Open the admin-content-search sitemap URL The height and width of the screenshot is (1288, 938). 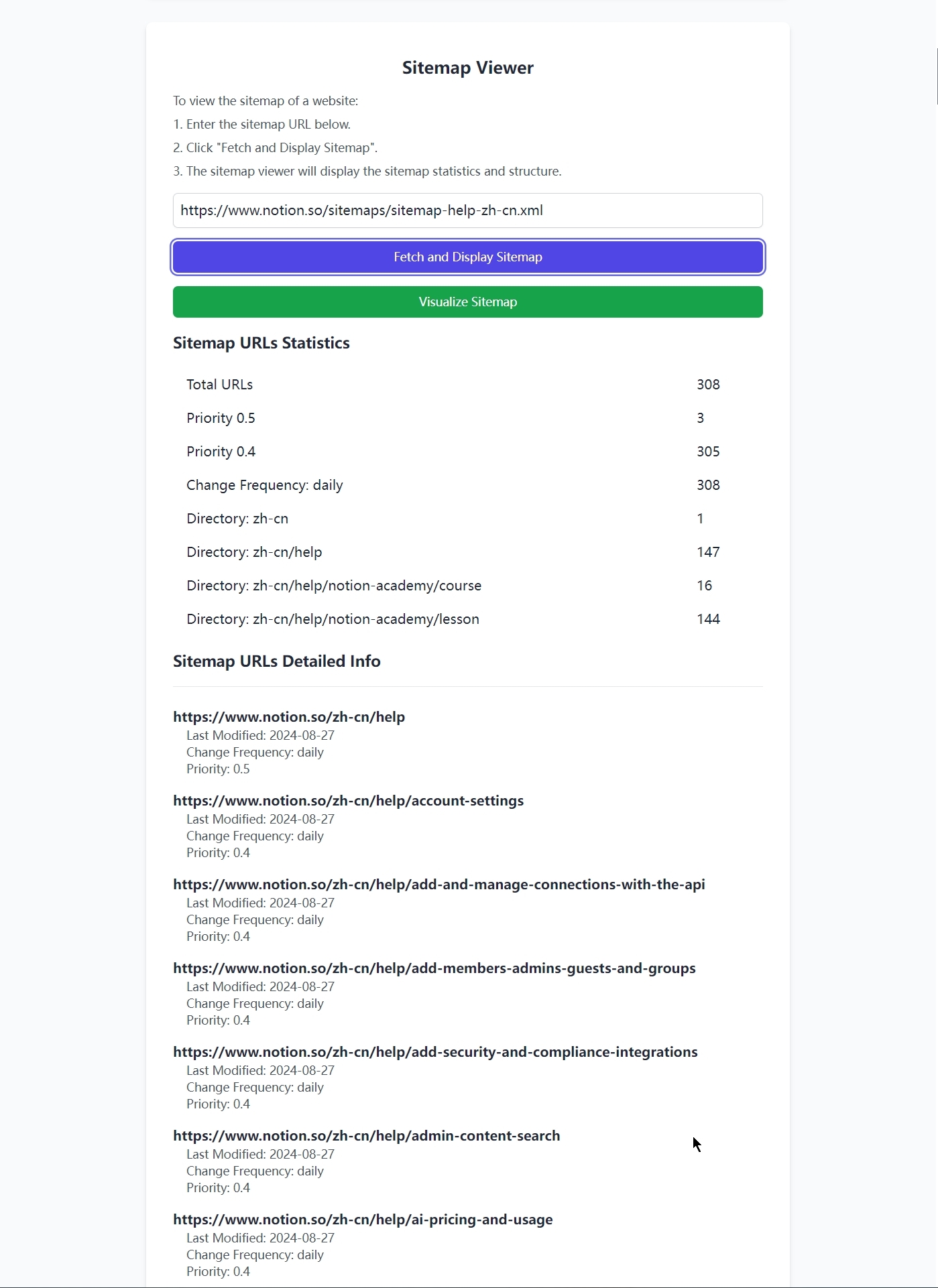pos(366,1135)
